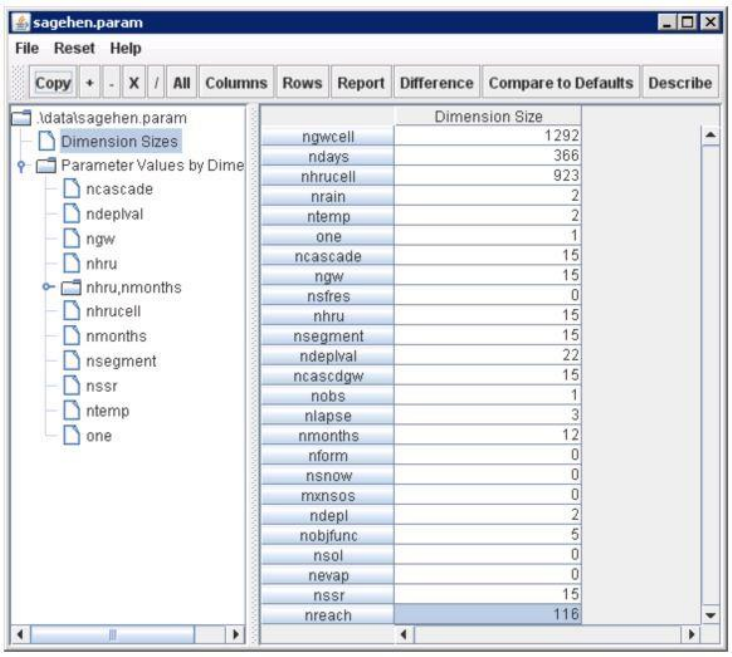Click the table's vertical scrollbar up arrow
This screenshot has width=732, height=657.
pos(711,135)
